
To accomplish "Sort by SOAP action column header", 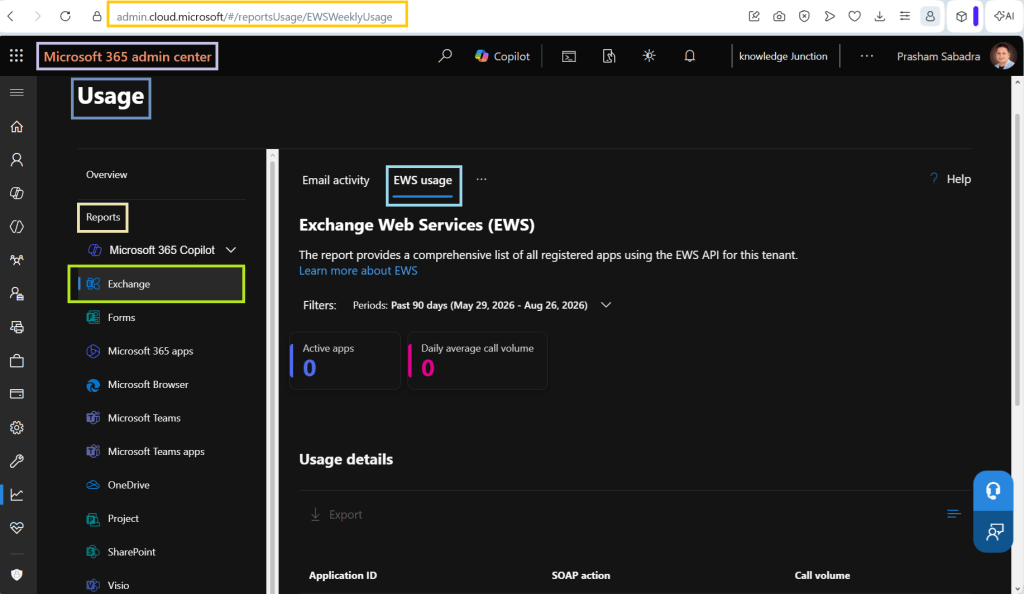I will tap(581, 576).
